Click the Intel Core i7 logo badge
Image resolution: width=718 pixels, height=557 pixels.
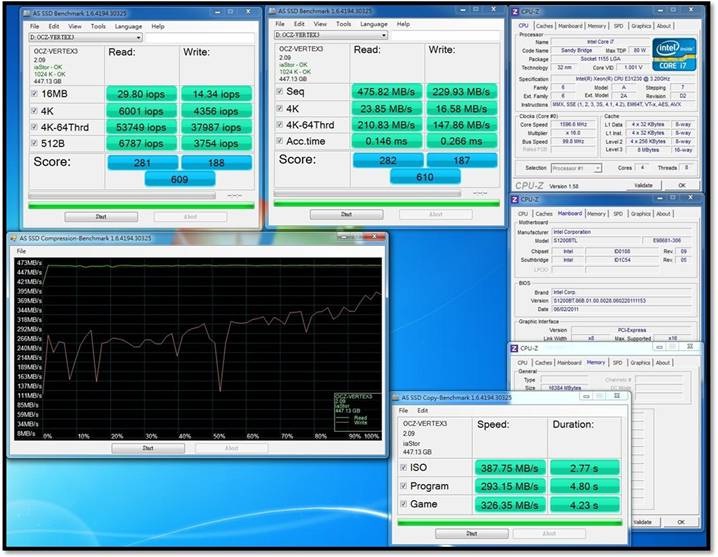tap(674, 55)
